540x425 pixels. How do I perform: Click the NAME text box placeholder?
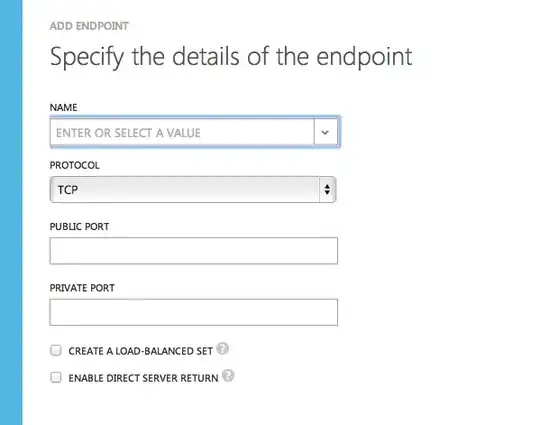tap(128, 133)
